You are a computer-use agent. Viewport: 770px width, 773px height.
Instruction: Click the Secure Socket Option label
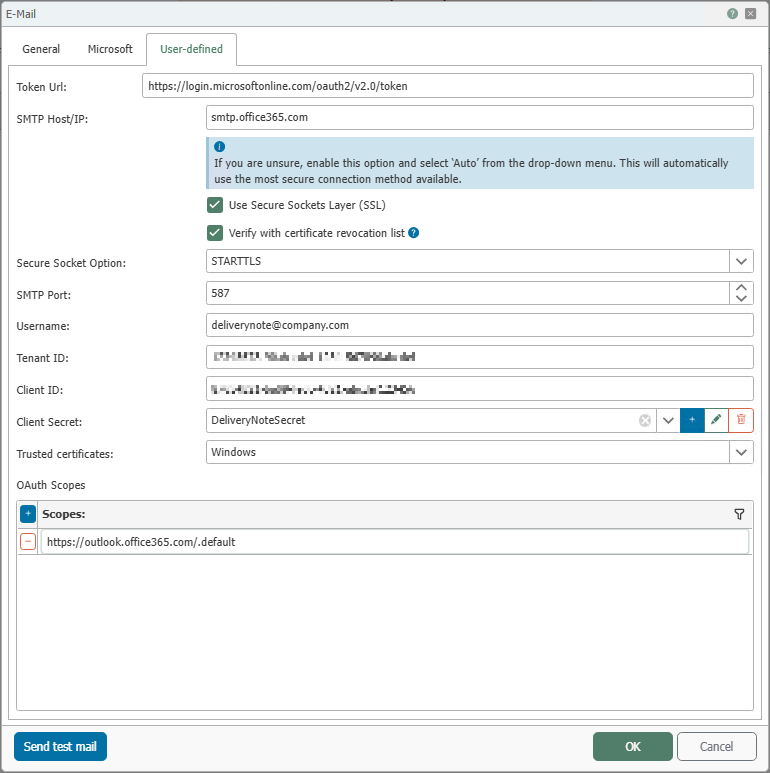coord(71,263)
